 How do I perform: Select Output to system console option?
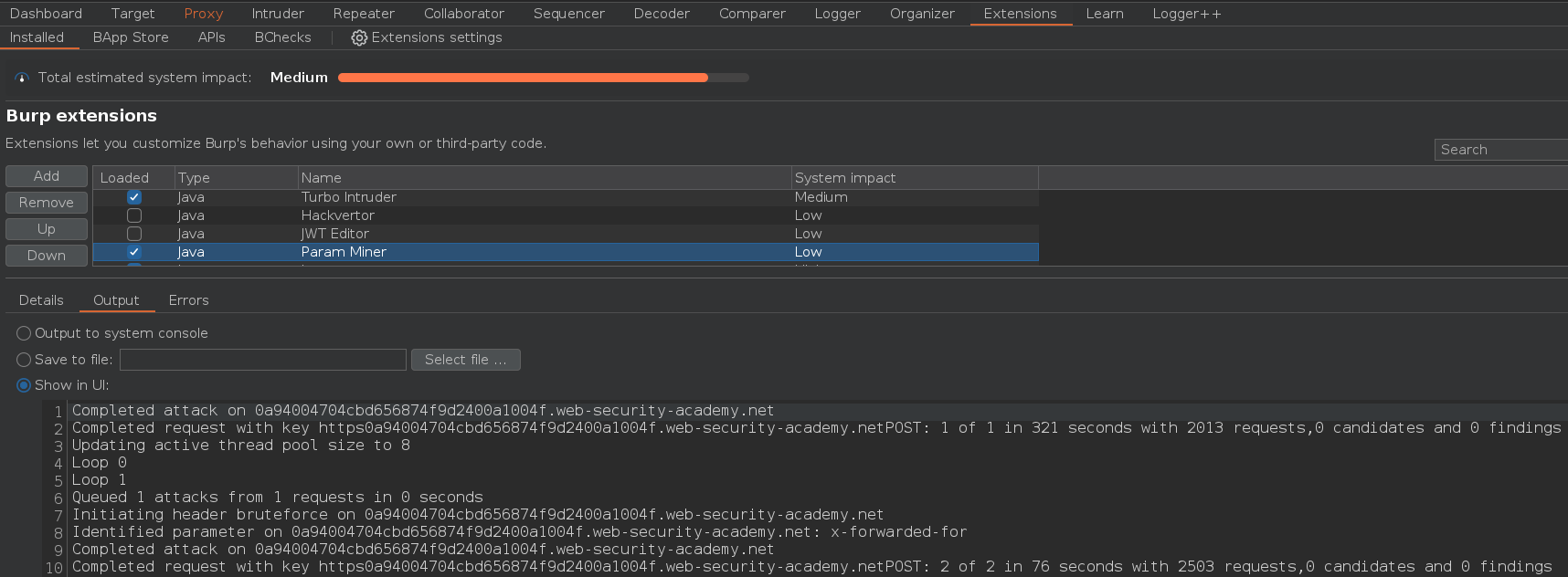[x=24, y=333]
